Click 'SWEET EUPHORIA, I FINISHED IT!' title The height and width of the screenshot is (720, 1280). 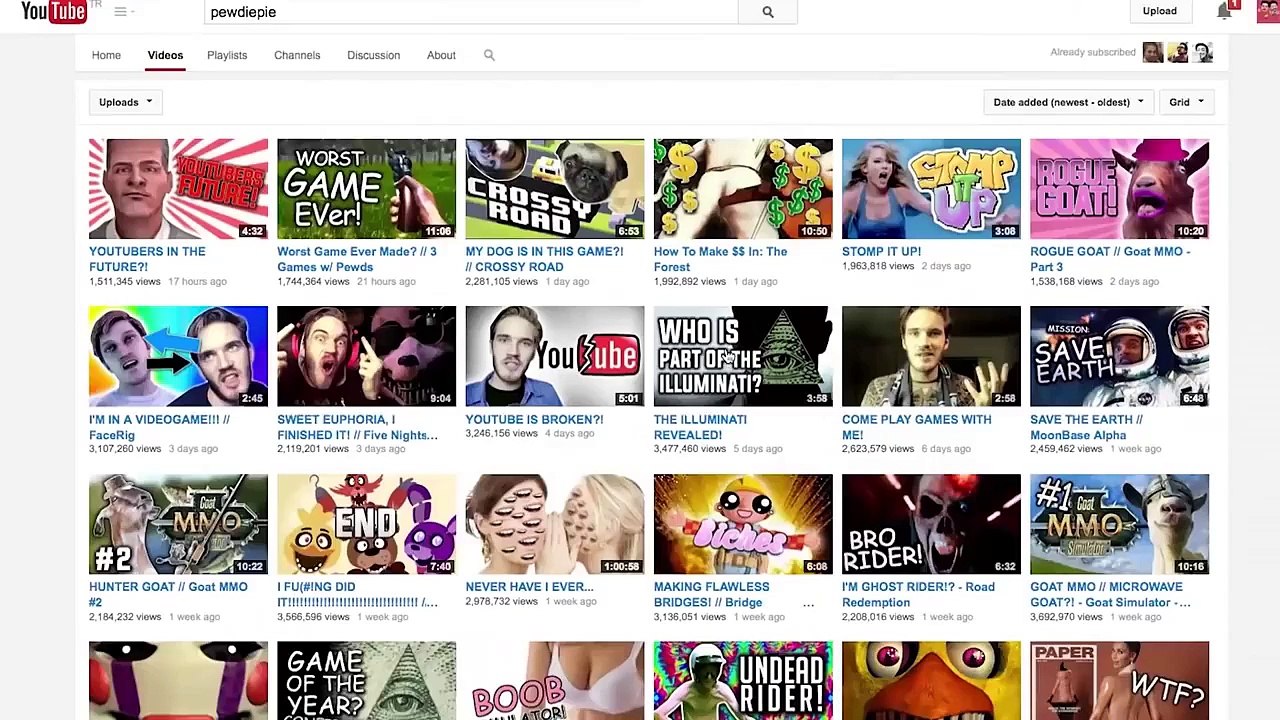[357, 427]
